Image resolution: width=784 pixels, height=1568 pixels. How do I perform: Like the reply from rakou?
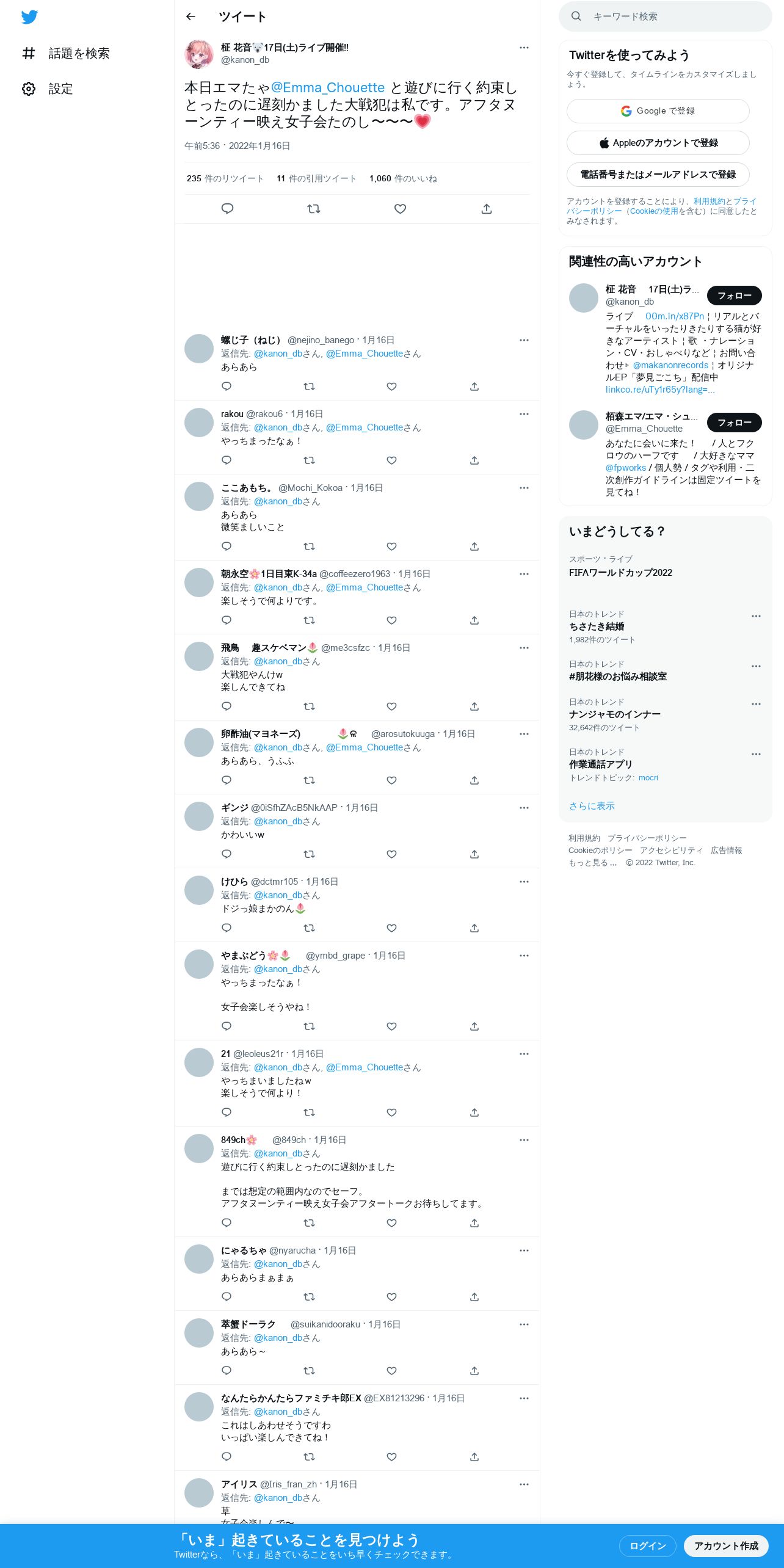click(392, 460)
